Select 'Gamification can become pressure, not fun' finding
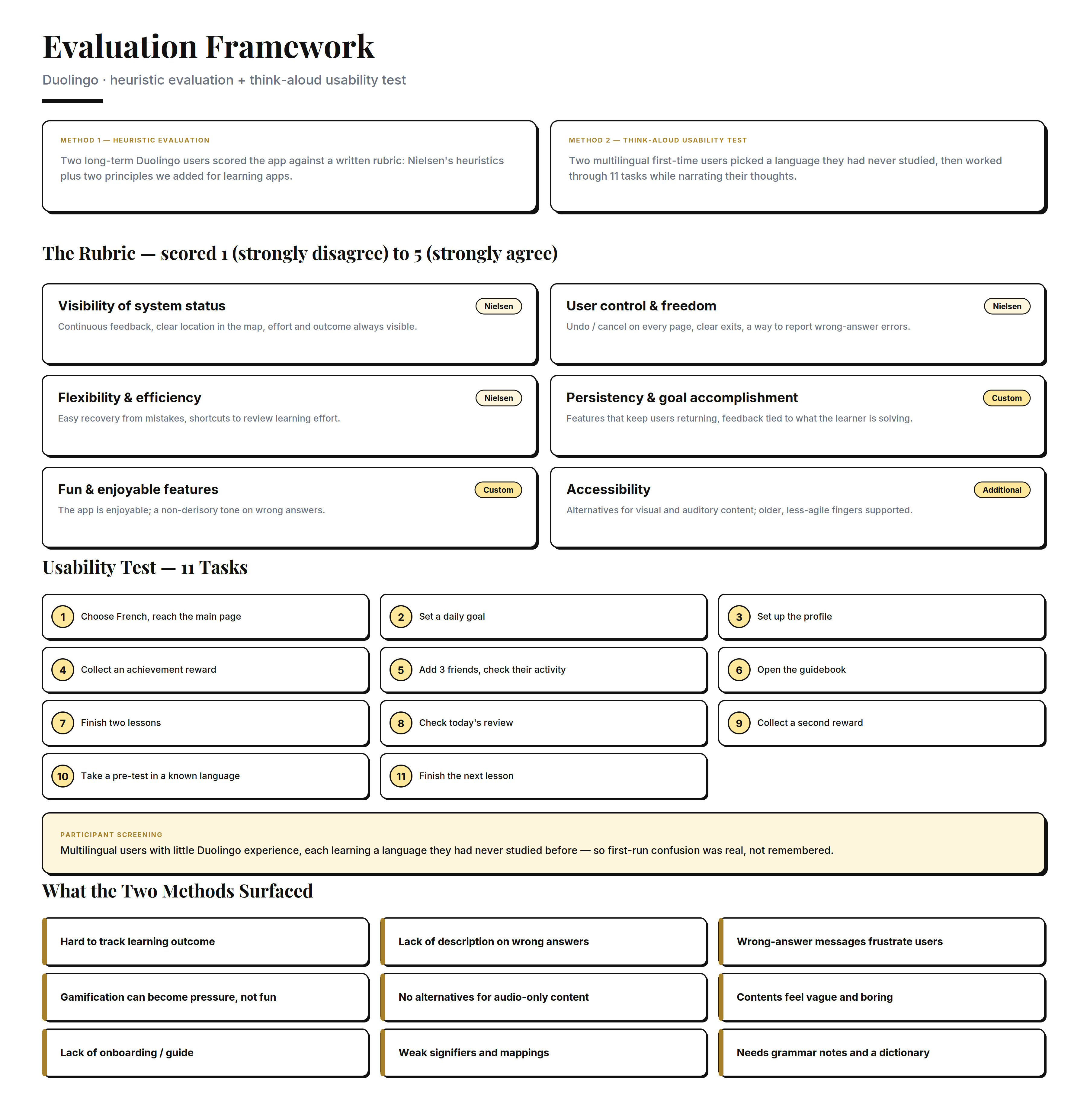The height and width of the screenshot is (1120, 1087). 206,998
